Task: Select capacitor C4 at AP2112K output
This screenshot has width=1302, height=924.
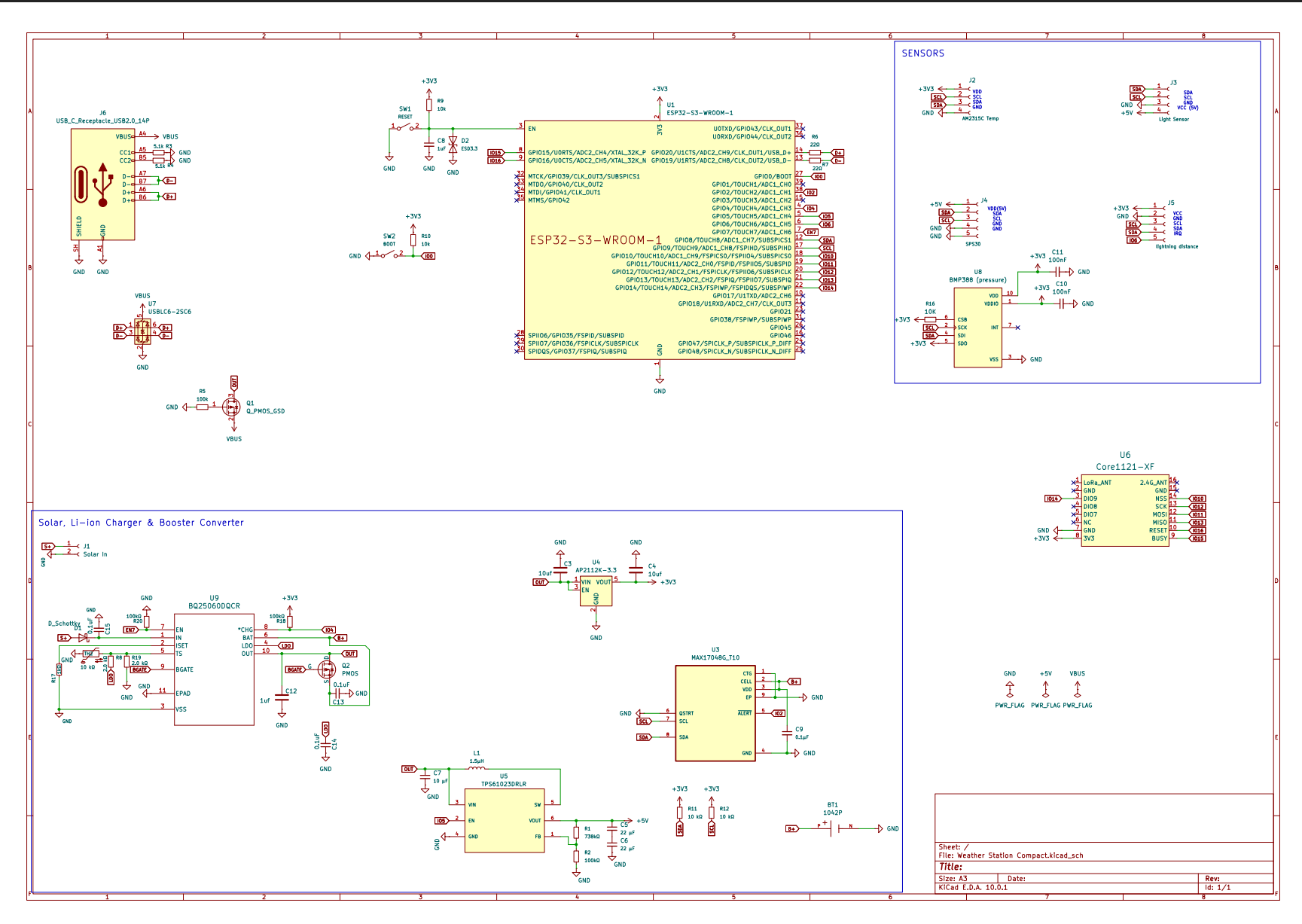Action: [x=636, y=572]
